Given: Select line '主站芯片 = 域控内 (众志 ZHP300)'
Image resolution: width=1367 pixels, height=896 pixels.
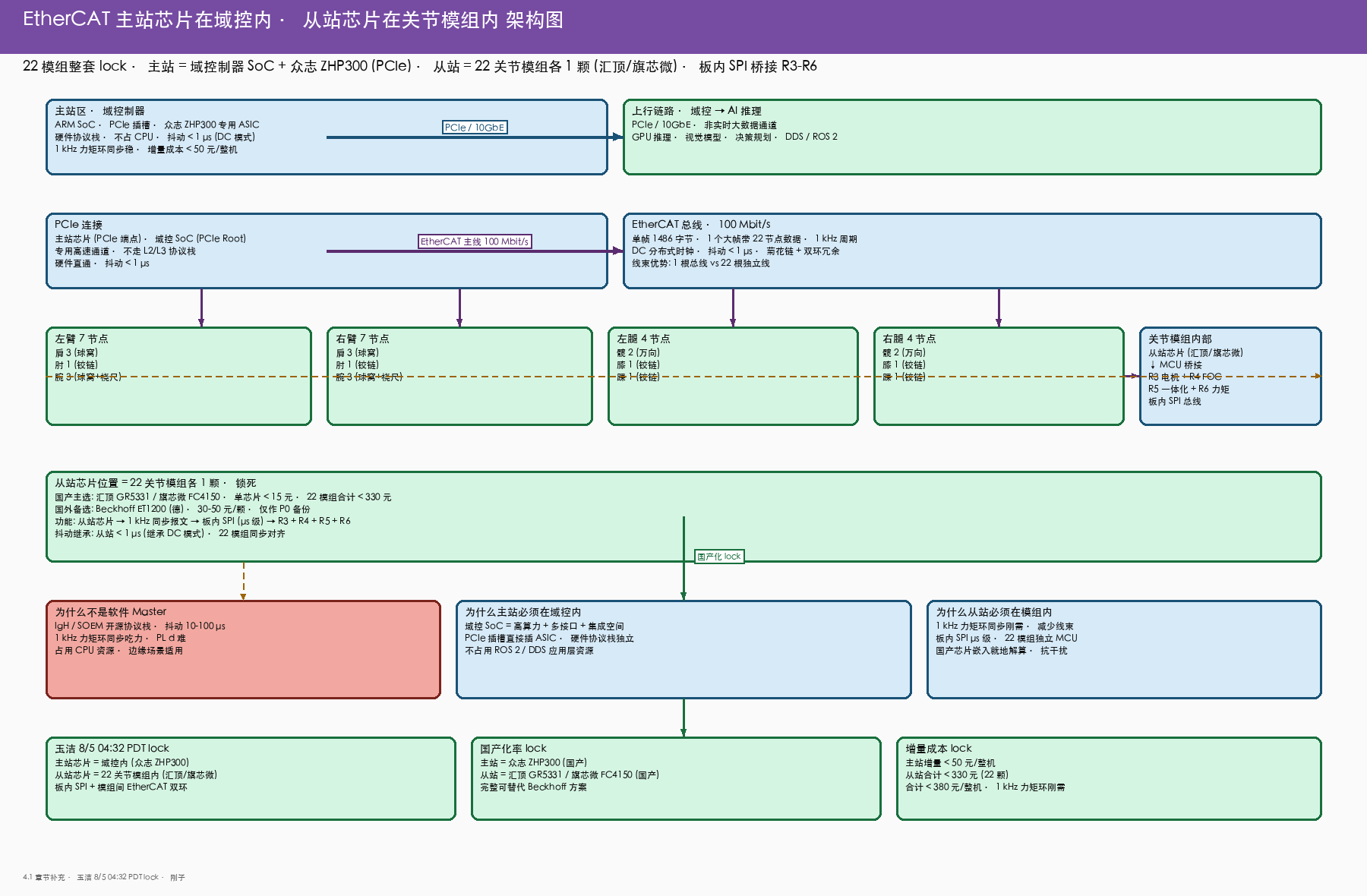Looking at the screenshot, I should (x=122, y=763).
